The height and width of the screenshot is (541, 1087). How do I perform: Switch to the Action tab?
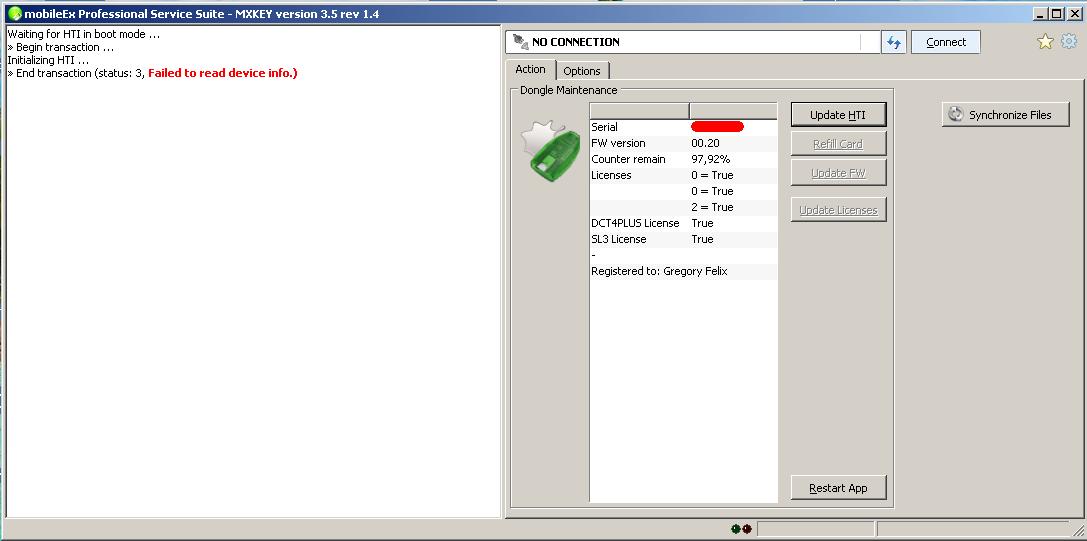pos(530,69)
